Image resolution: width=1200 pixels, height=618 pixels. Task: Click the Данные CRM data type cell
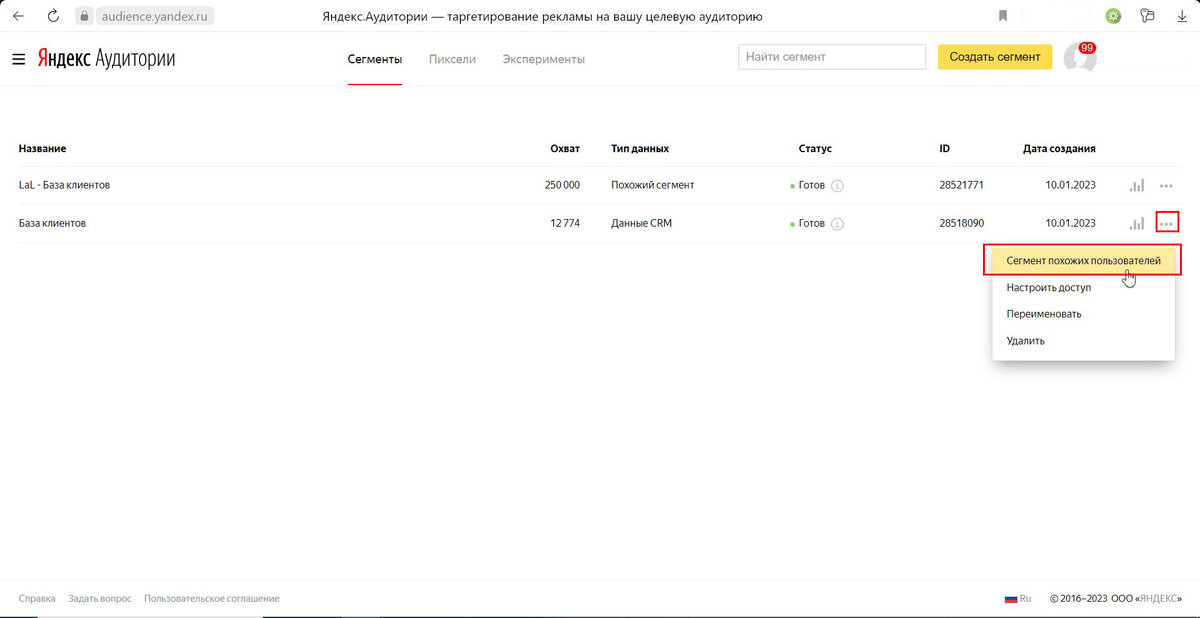click(x=642, y=223)
